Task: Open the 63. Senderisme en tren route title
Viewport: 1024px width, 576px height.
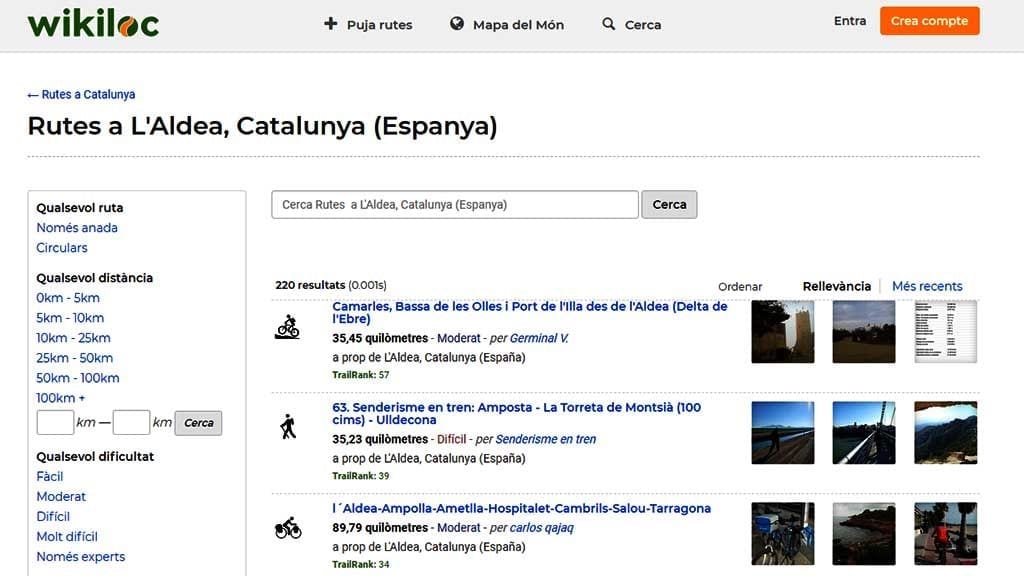Action: pos(517,413)
